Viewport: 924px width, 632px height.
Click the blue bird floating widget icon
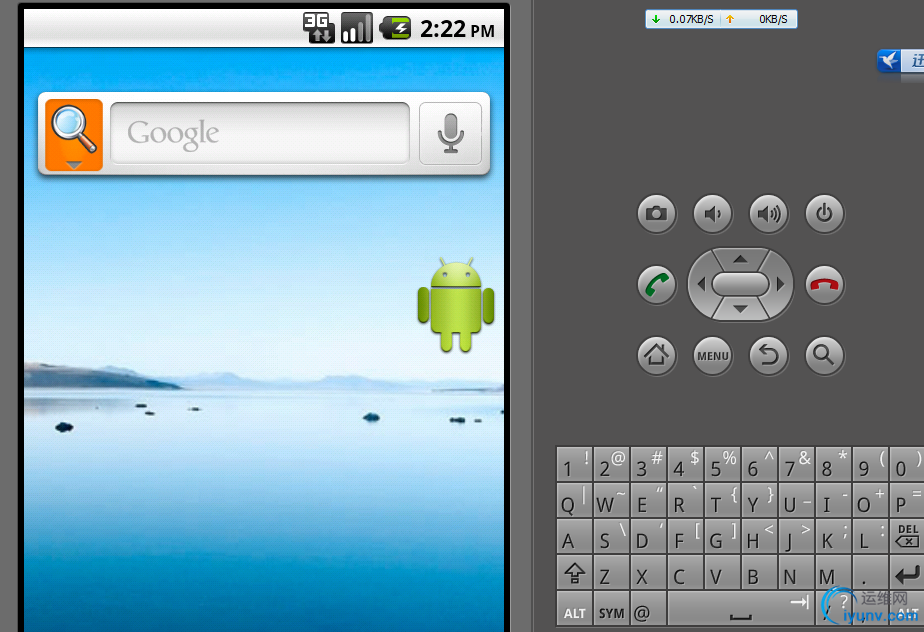tap(889, 60)
